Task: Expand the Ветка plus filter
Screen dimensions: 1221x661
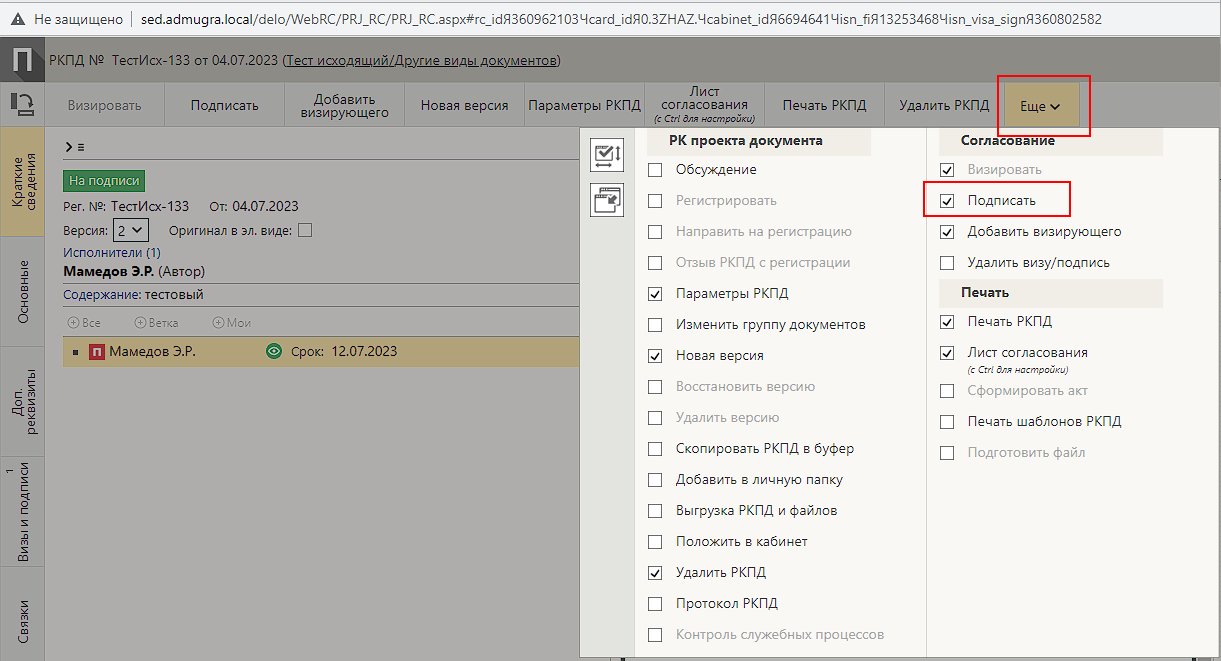Action: tap(156, 323)
